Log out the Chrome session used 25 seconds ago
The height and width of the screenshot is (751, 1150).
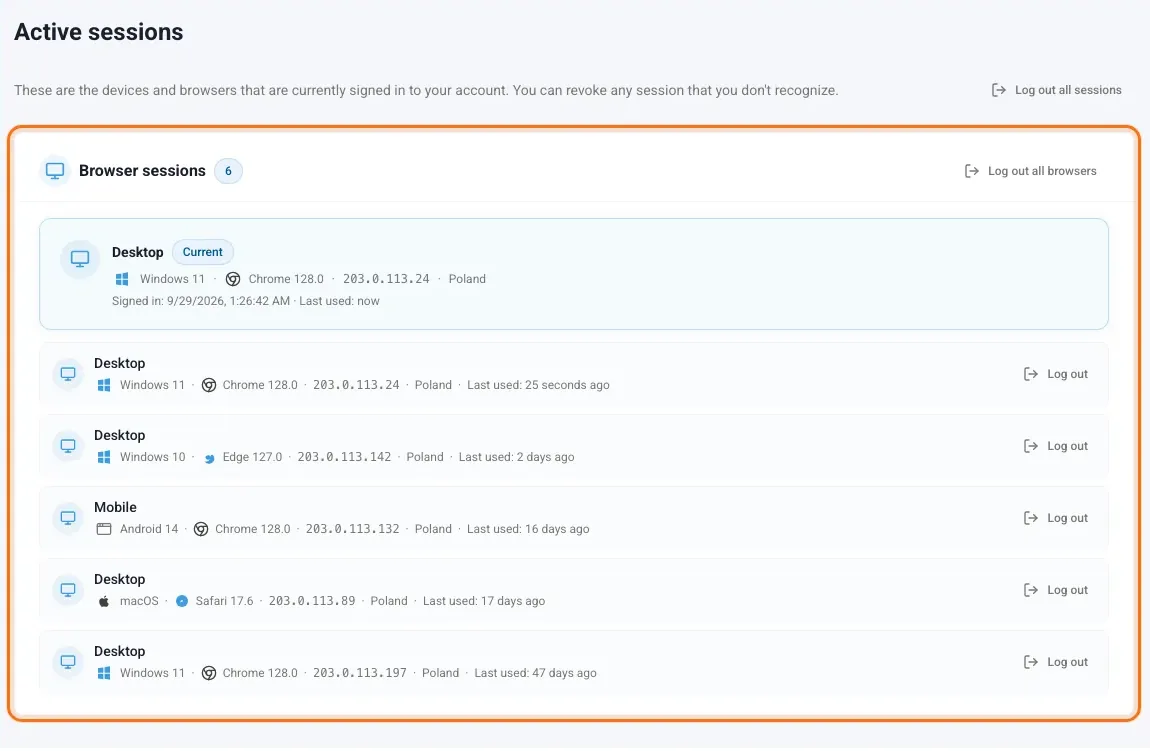tap(1055, 374)
